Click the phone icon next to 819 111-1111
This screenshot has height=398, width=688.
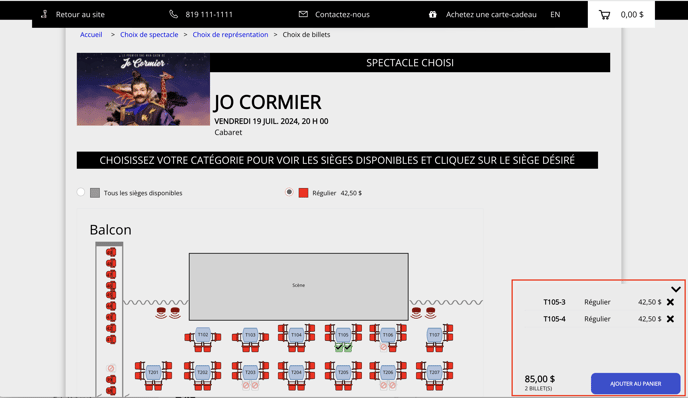[x=173, y=14]
